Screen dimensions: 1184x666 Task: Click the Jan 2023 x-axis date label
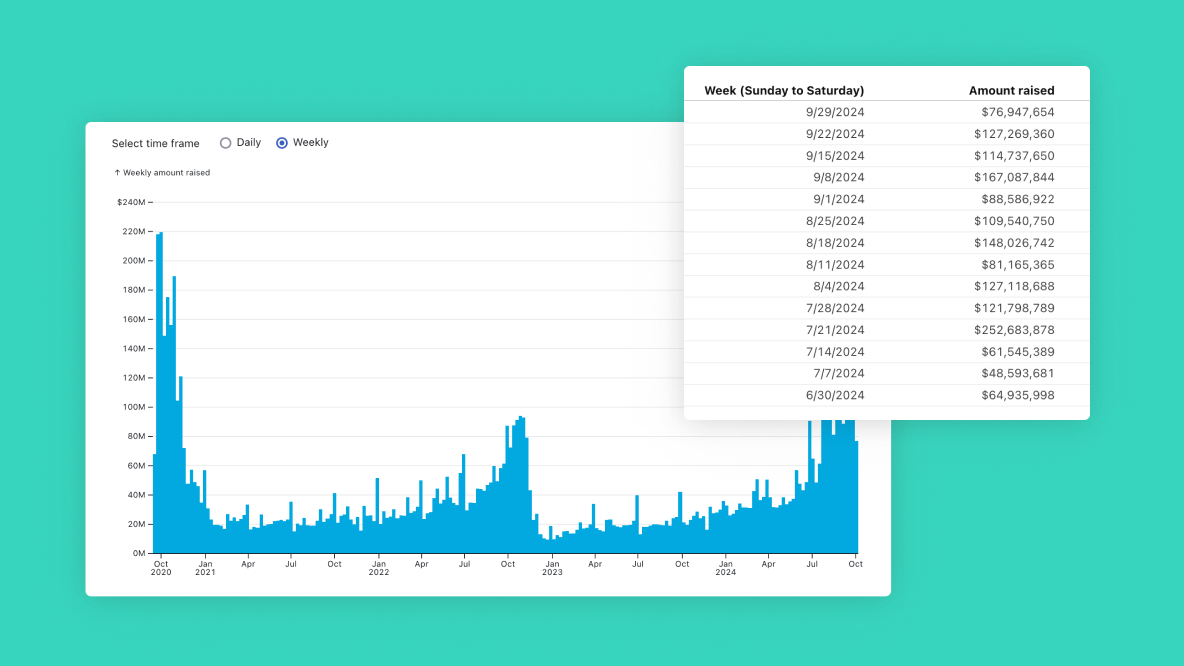pyautogui.click(x=551, y=568)
